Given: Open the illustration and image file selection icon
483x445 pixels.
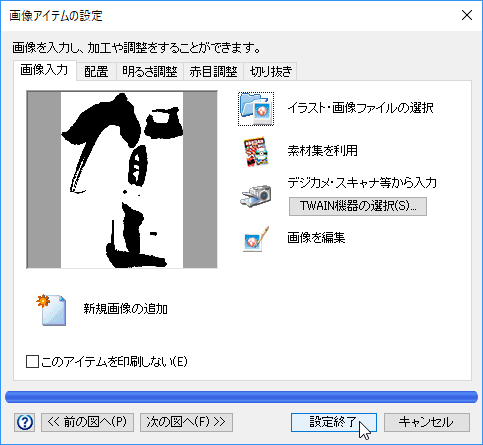Looking at the screenshot, I should tap(256, 109).
